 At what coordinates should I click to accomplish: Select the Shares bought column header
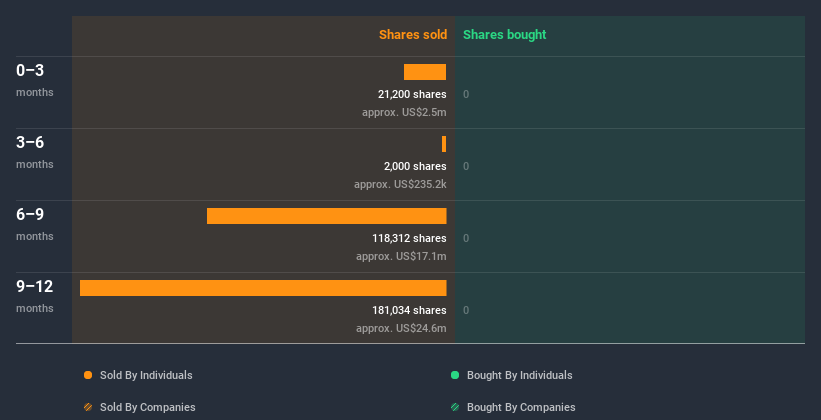504,35
